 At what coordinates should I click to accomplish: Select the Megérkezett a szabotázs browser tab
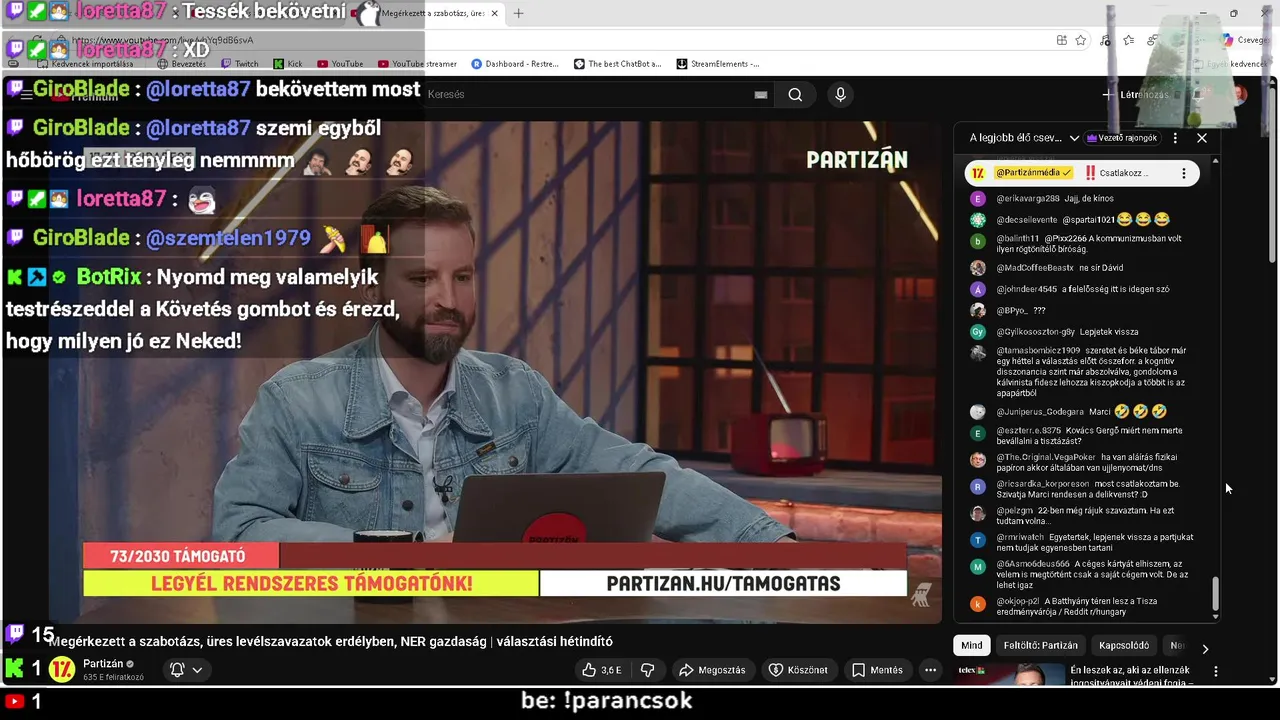(x=435, y=13)
